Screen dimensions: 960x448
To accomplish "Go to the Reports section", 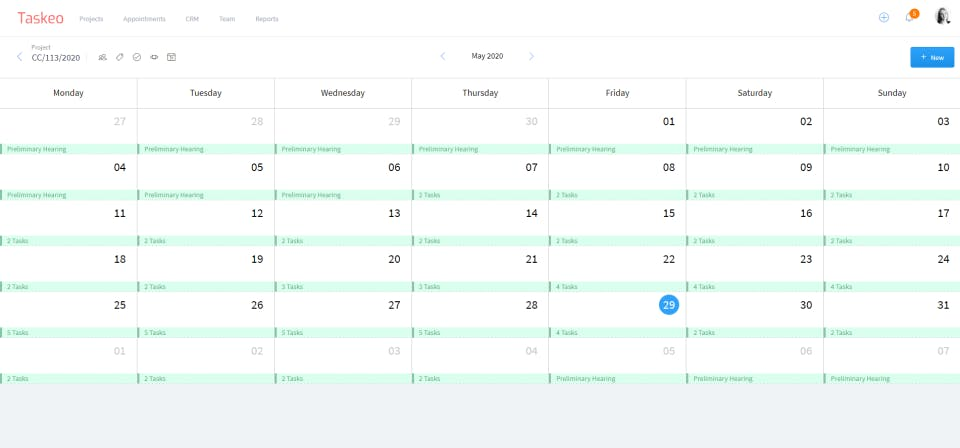I will [267, 19].
